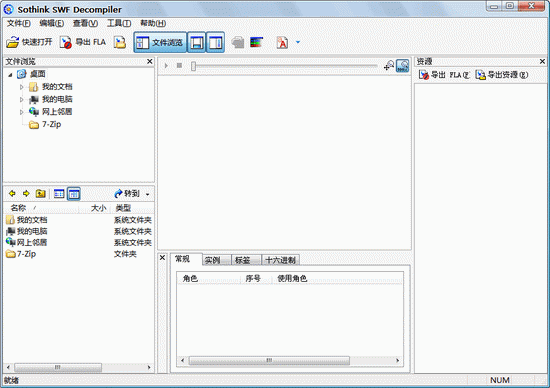Viewport: 550px width, 388px height.
Task: Click the export resources icon beside 导出 FLA
Action: 120,42
